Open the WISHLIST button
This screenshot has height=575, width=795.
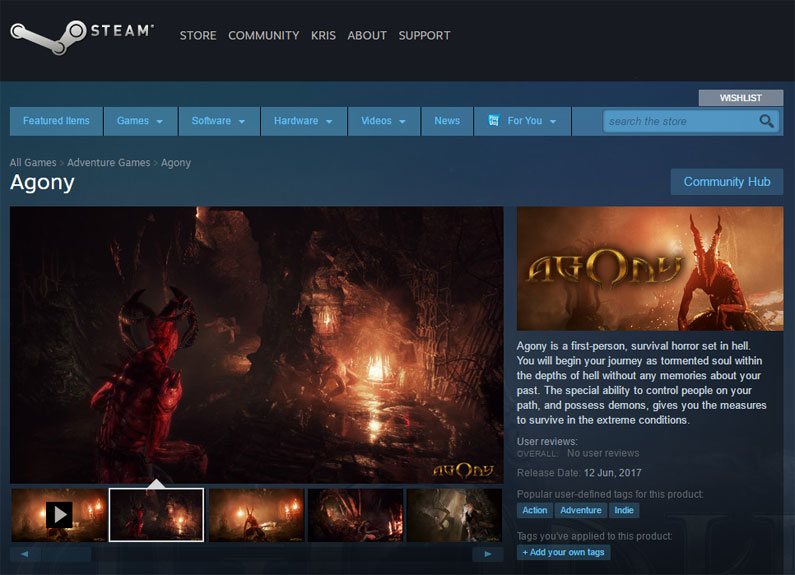tap(741, 98)
